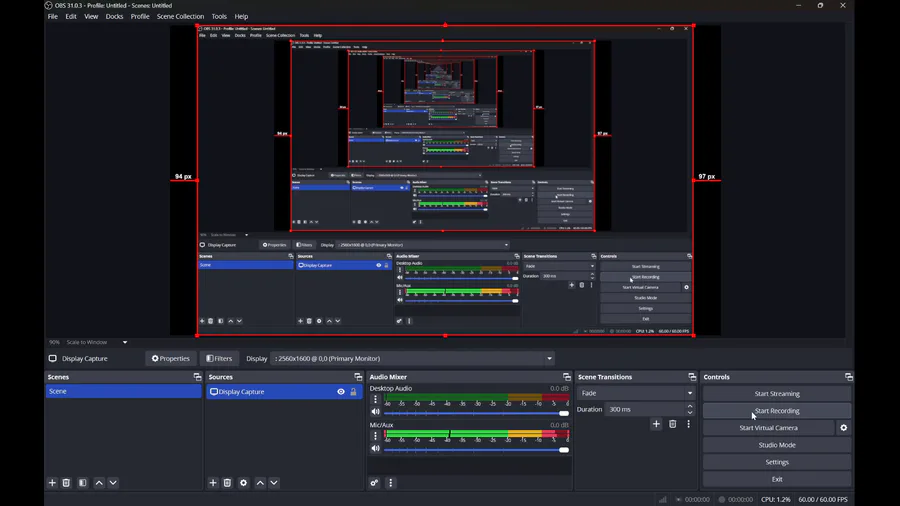The height and width of the screenshot is (506, 900).
Task: Open virtual camera settings gear
Action: (843, 428)
